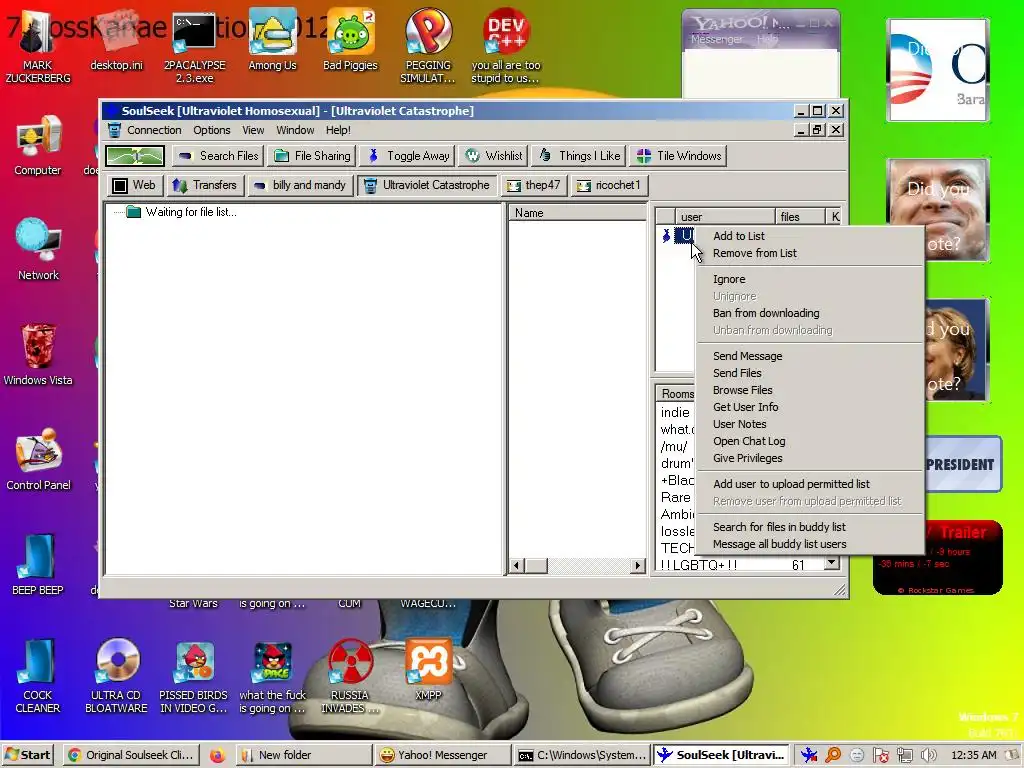This screenshot has height=768, width=1024.
Task: Toggle Away status in SoulSeek
Action: tap(409, 156)
